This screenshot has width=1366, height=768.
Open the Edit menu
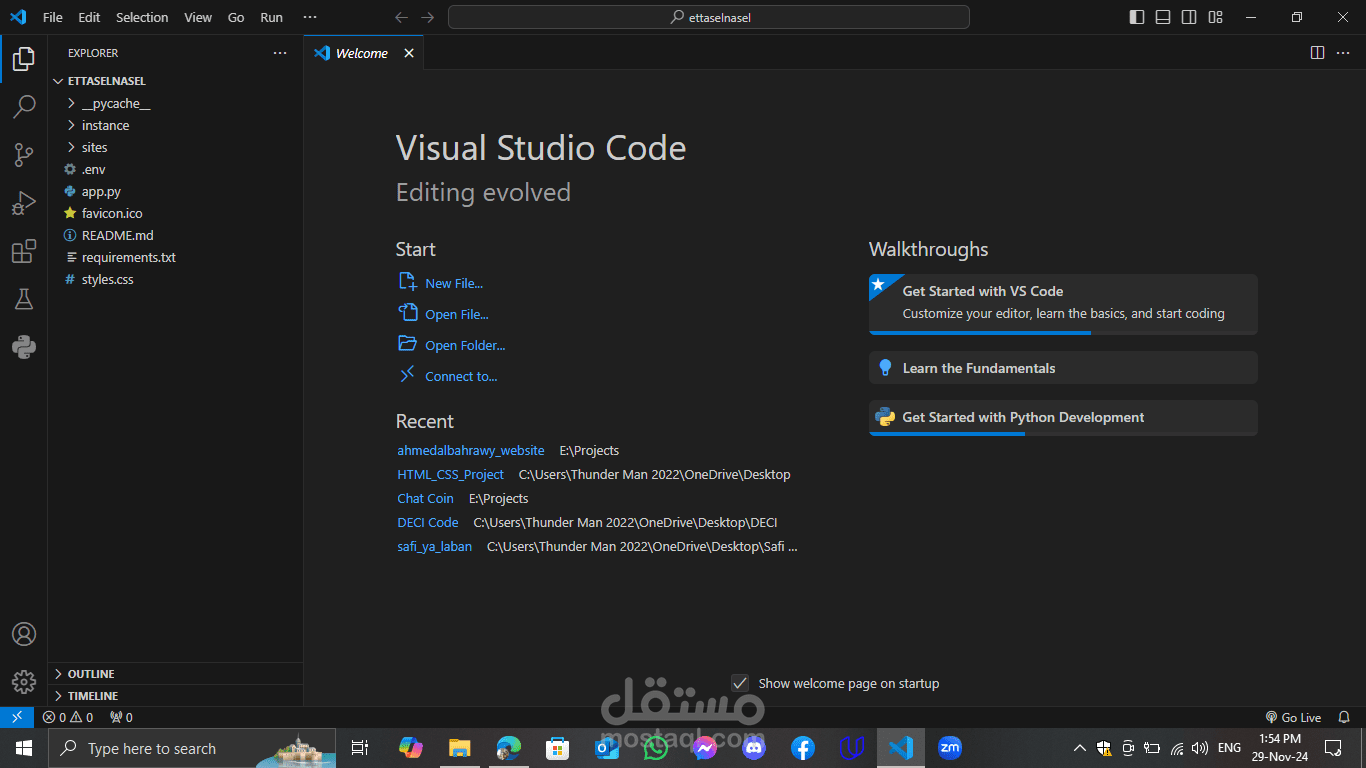click(x=89, y=17)
